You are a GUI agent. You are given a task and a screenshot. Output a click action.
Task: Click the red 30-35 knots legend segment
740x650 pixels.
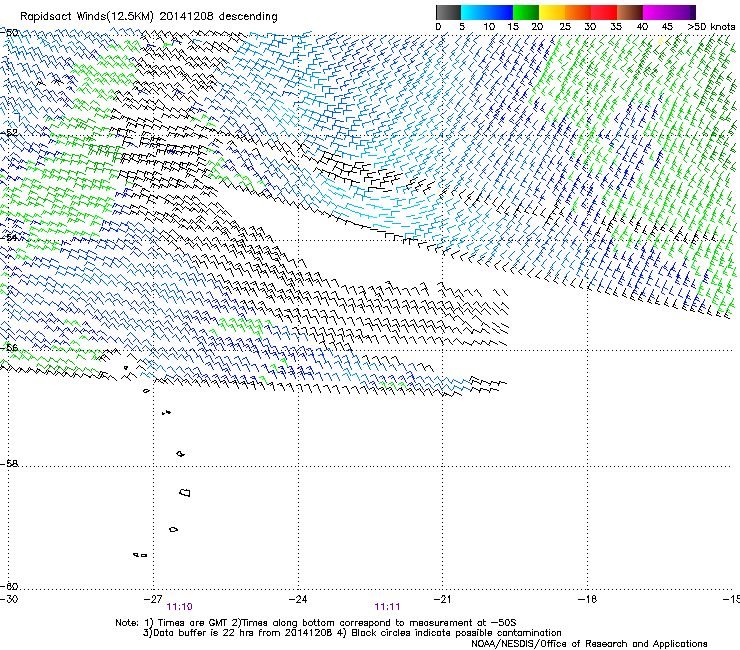click(604, 12)
